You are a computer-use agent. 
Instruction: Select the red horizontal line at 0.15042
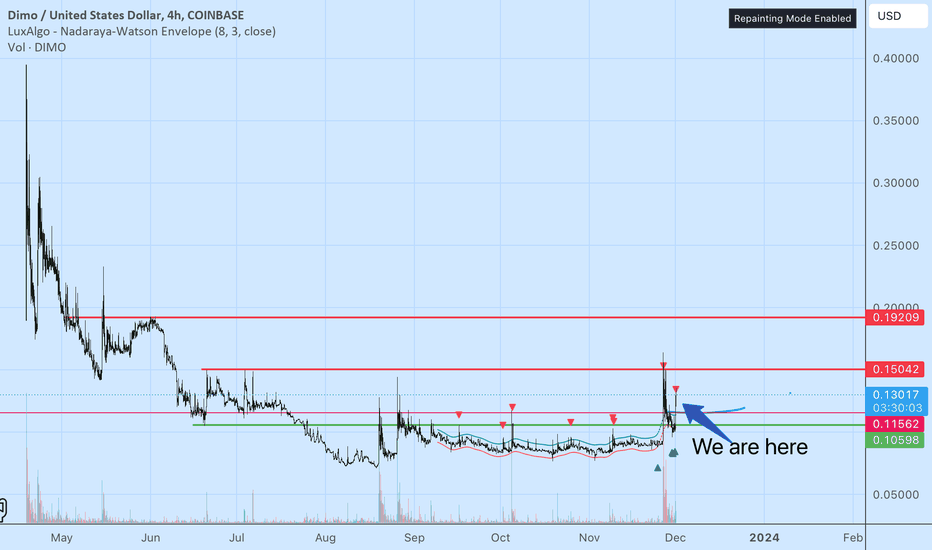click(x=533, y=369)
